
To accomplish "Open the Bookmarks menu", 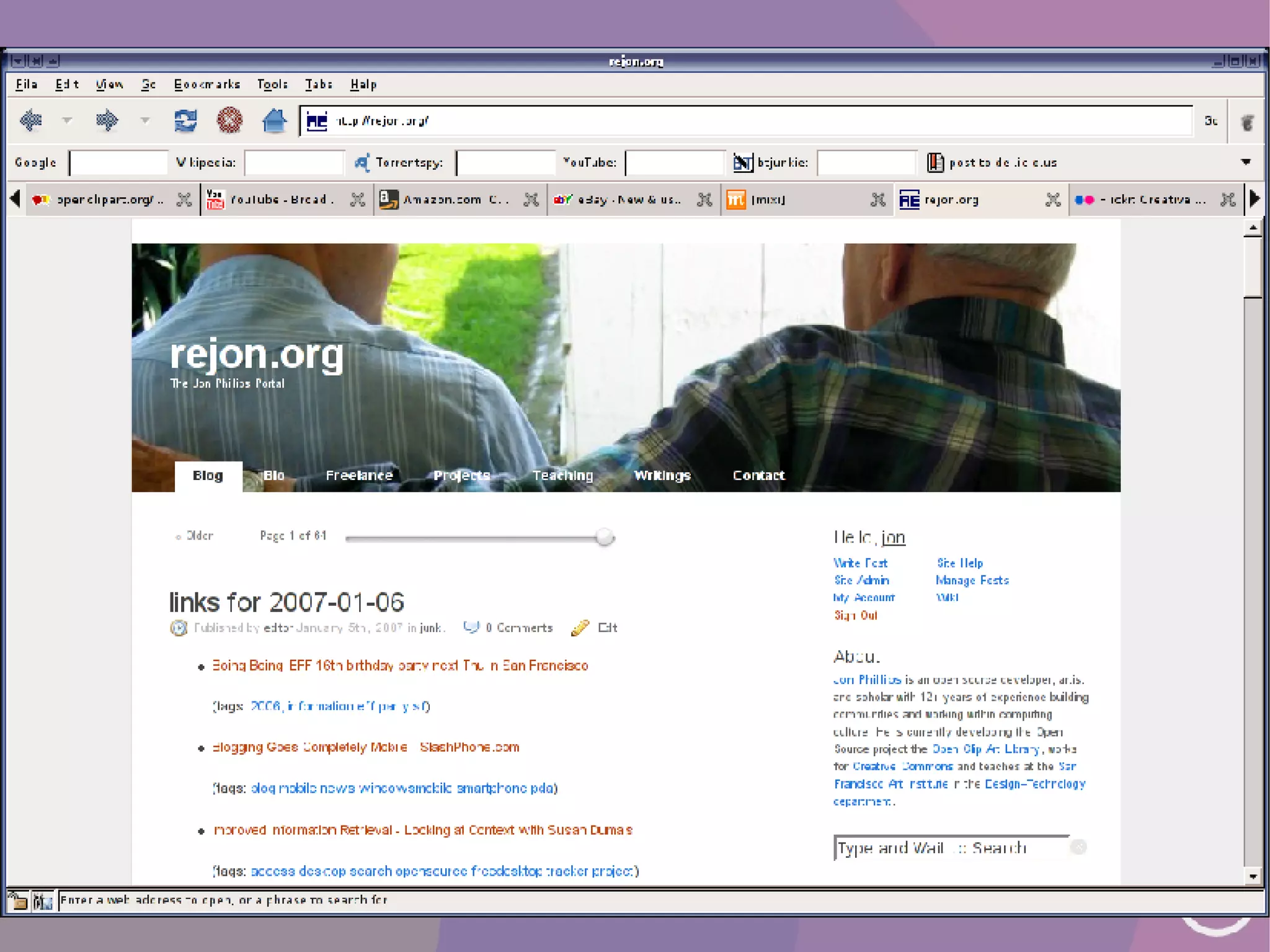I will [206, 84].
